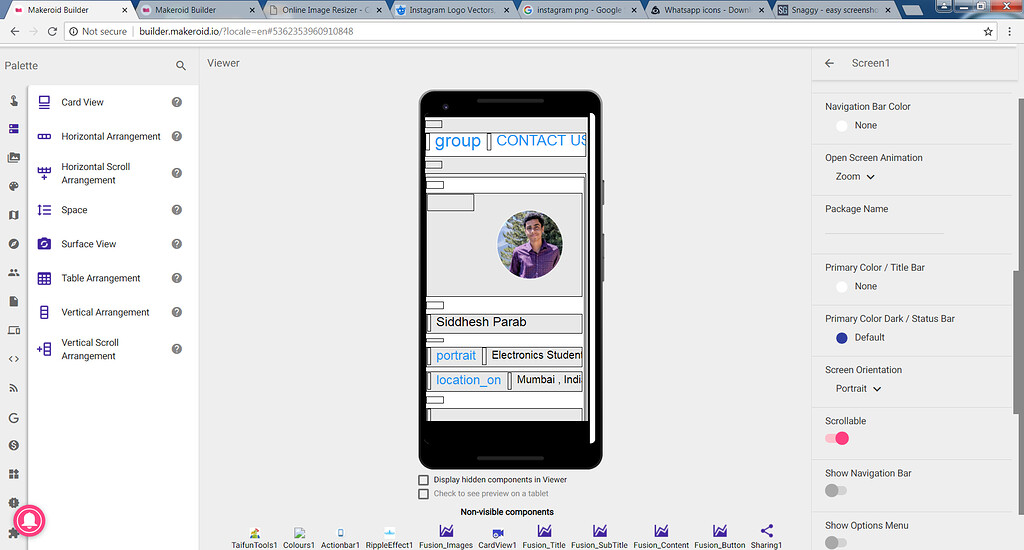Select CardView1 non-visible component
Image resolution: width=1024 pixels, height=550 pixels.
[x=497, y=538]
